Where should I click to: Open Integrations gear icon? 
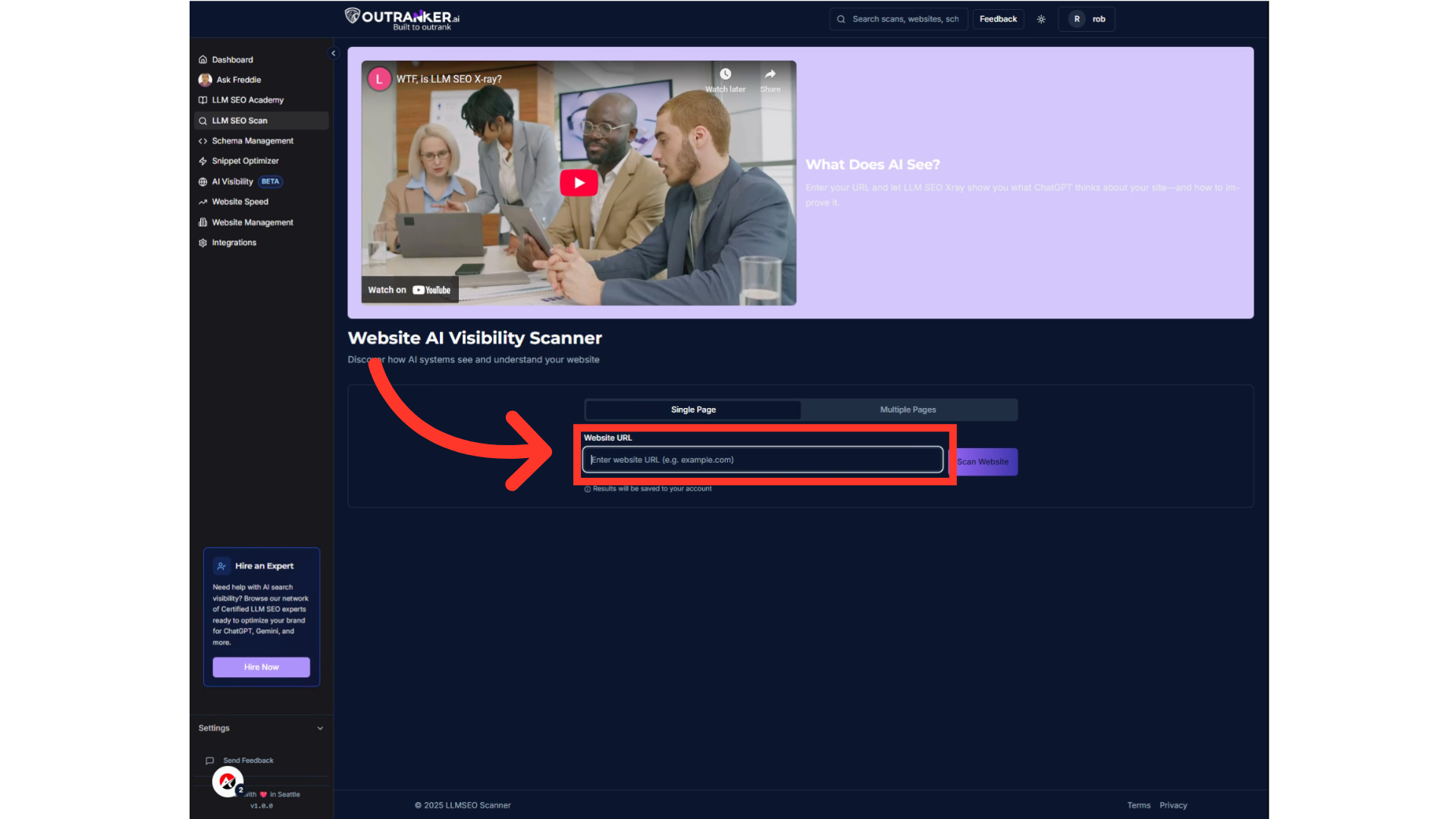point(202,243)
